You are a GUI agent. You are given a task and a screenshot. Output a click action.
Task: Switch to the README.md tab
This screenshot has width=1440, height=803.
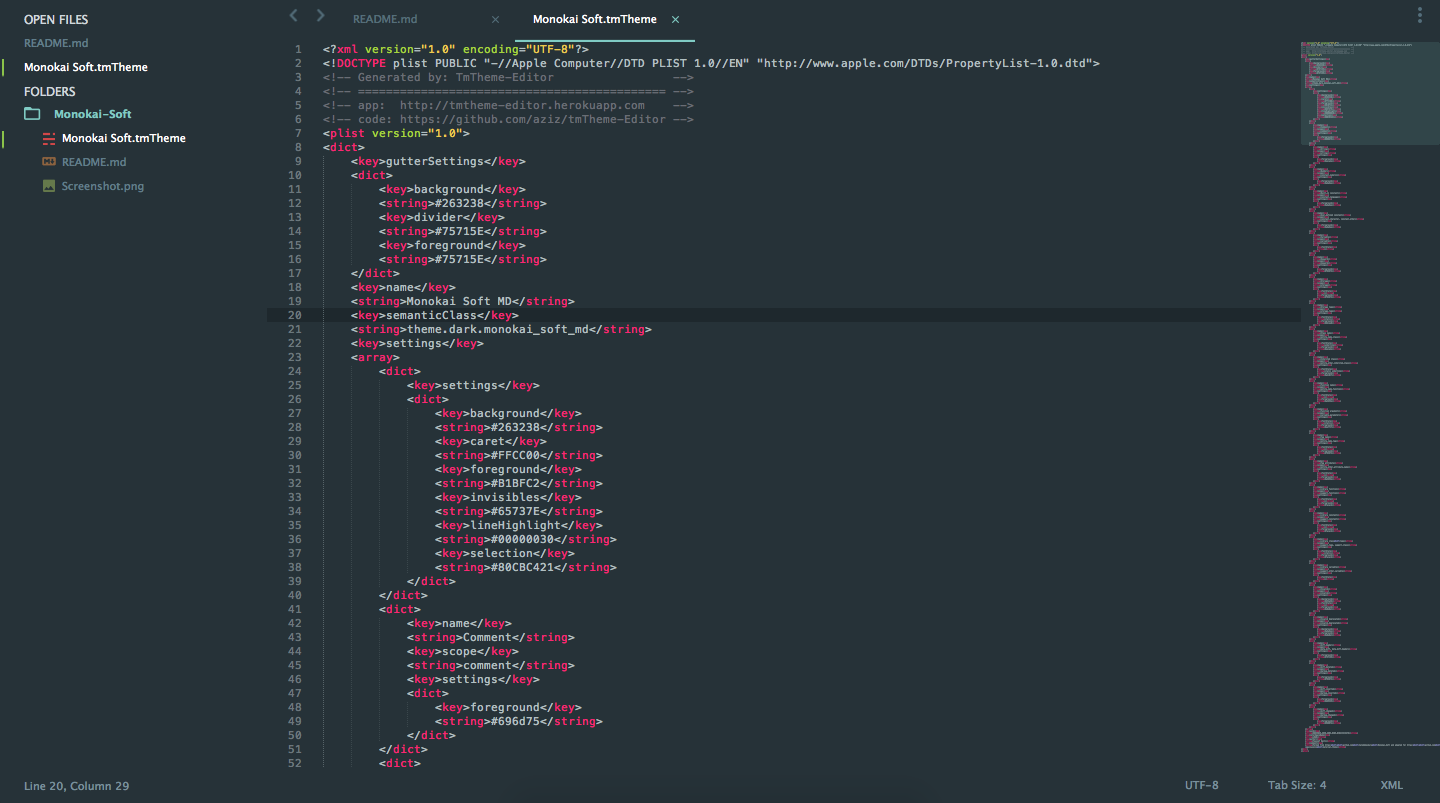(385, 19)
